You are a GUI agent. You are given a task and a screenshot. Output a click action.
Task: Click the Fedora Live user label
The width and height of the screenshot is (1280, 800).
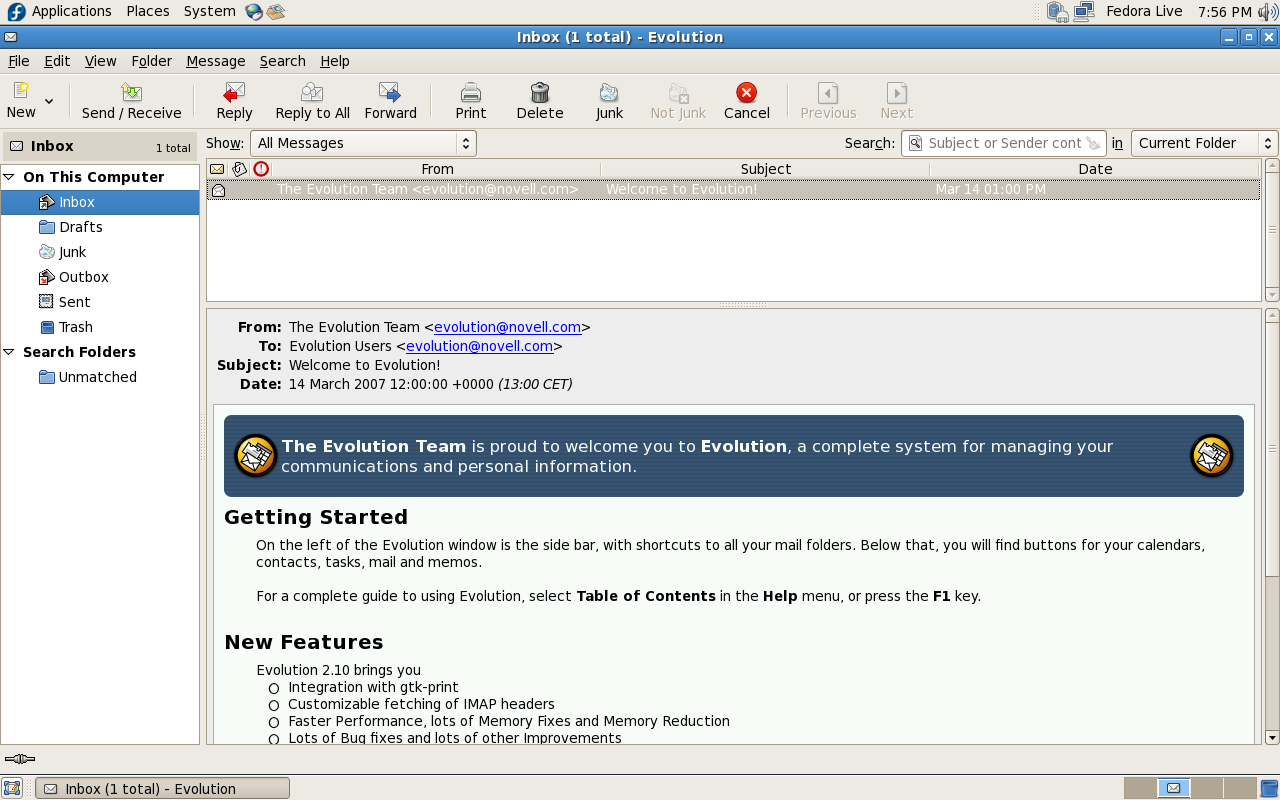point(1144,12)
